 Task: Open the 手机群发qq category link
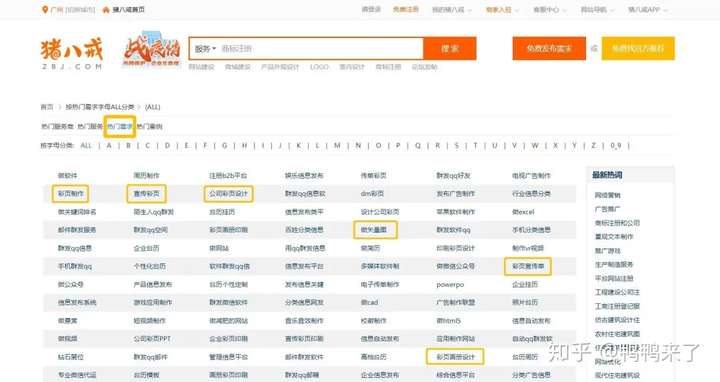75,266
